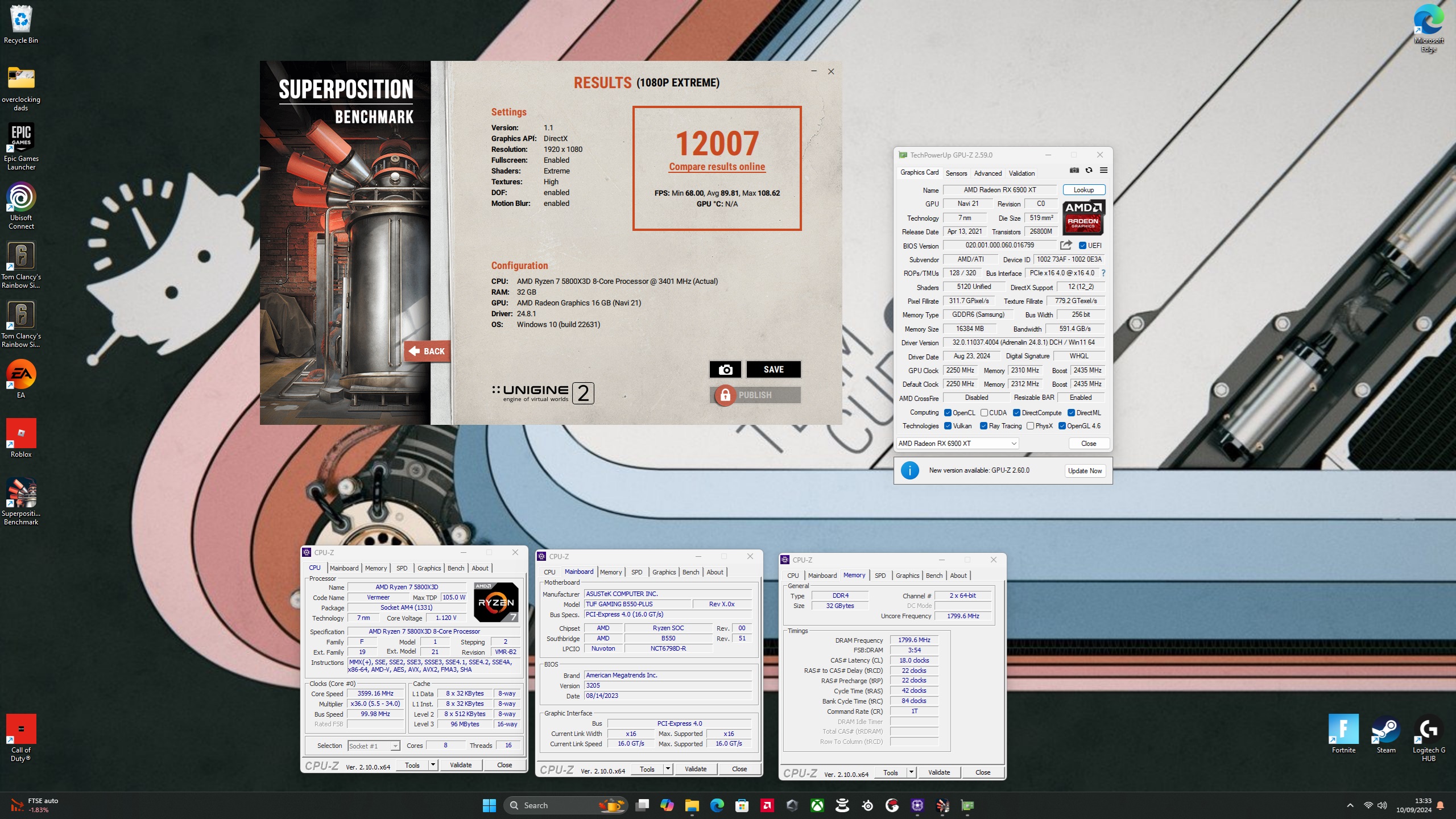This screenshot has width=1456, height=819.
Task: Click the BACK button in Superposition
Action: [x=427, y=351]
